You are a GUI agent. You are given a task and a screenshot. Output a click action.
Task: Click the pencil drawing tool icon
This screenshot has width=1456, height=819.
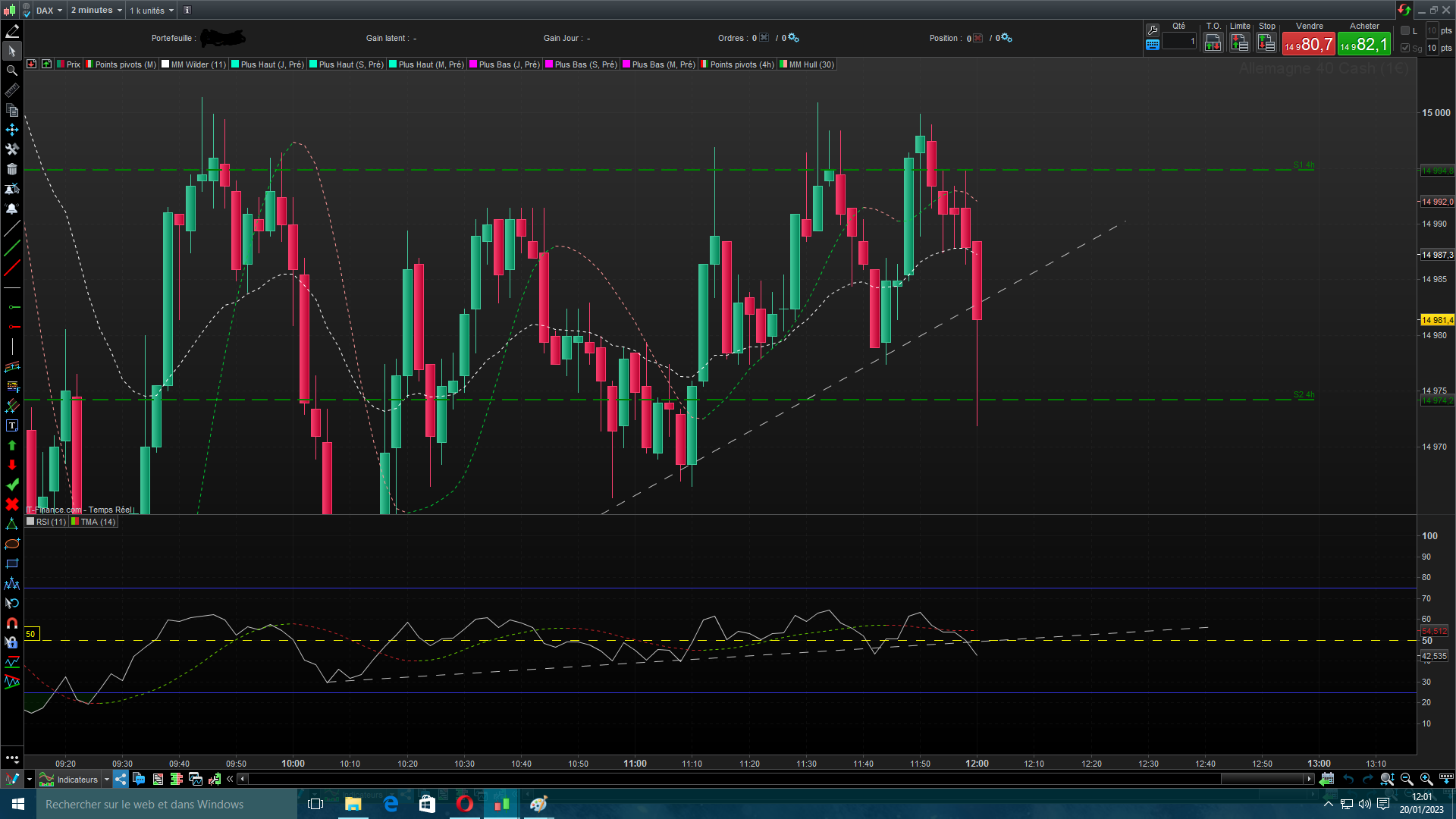click(x=12, y=31)
